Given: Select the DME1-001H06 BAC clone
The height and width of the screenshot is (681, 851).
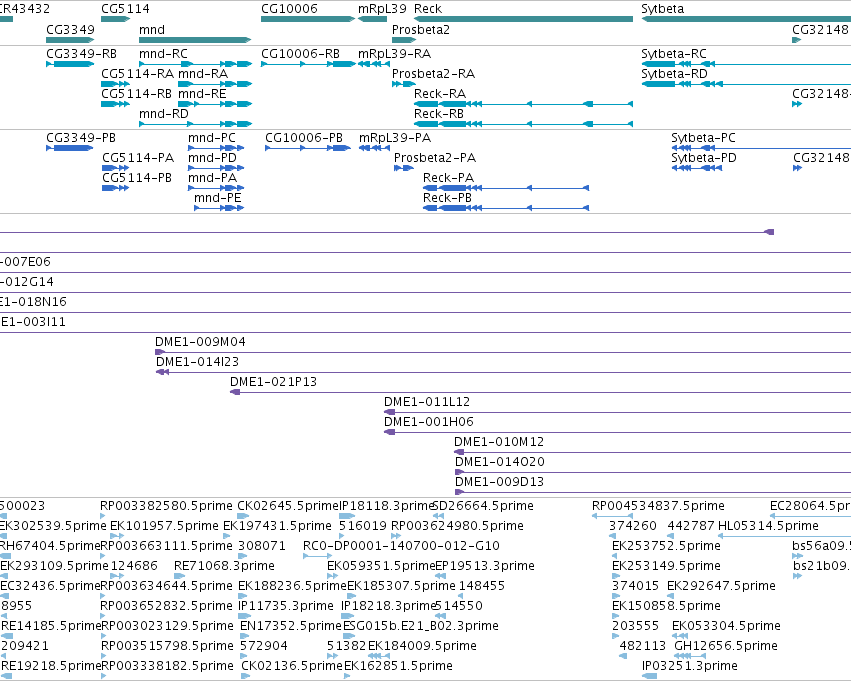Looking at the screenshot, I should point(617,432).
